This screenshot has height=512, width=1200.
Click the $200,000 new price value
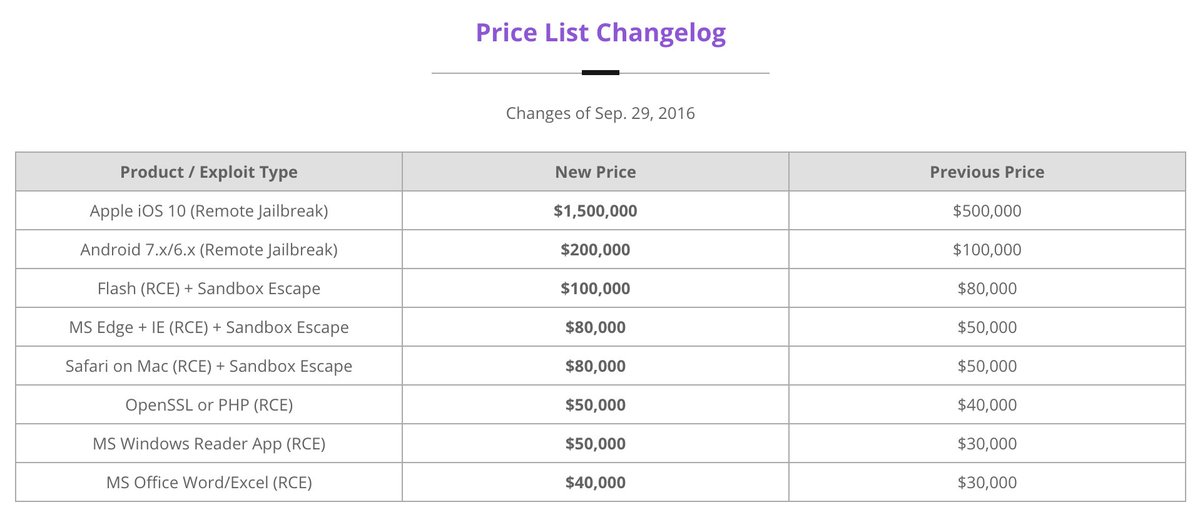[595, 250]
